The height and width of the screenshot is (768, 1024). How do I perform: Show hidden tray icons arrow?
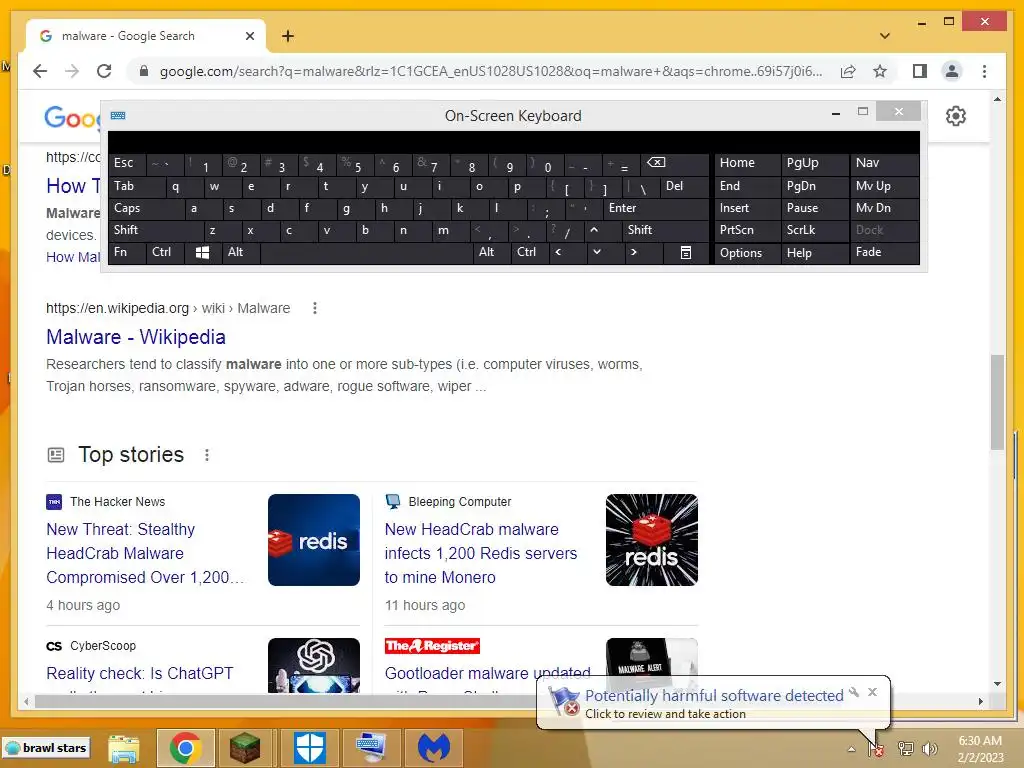852,749
